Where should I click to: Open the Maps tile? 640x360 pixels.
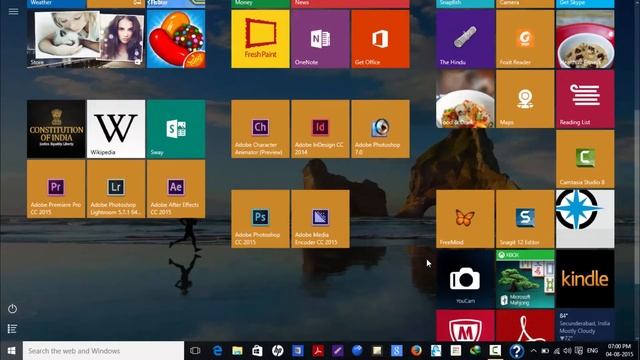[x=525, y=99]
